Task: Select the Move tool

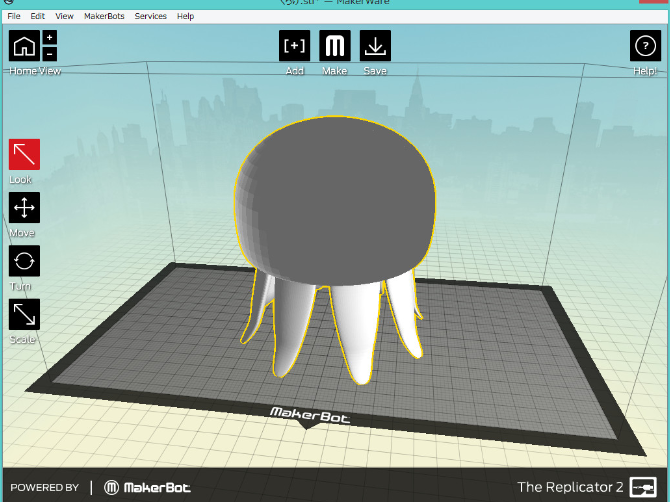Action: 24,208
